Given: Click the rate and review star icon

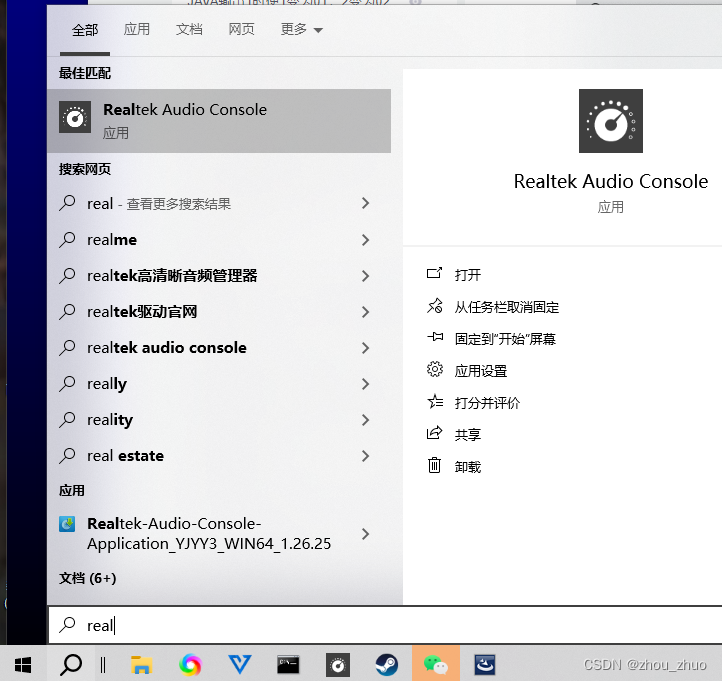Looking at the screenshot, I should [x=435, y=402].
